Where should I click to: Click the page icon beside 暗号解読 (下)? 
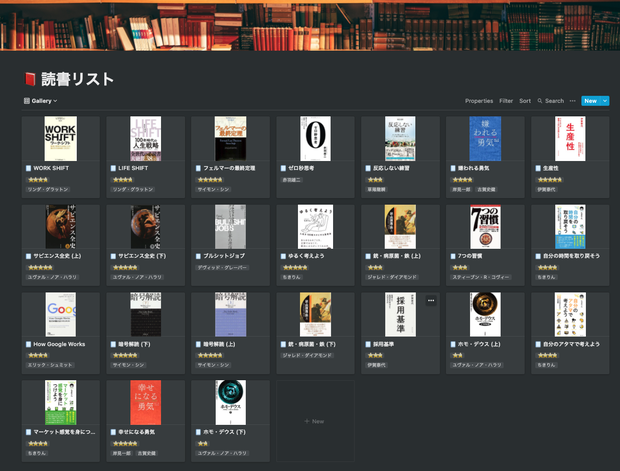(113, 344)
